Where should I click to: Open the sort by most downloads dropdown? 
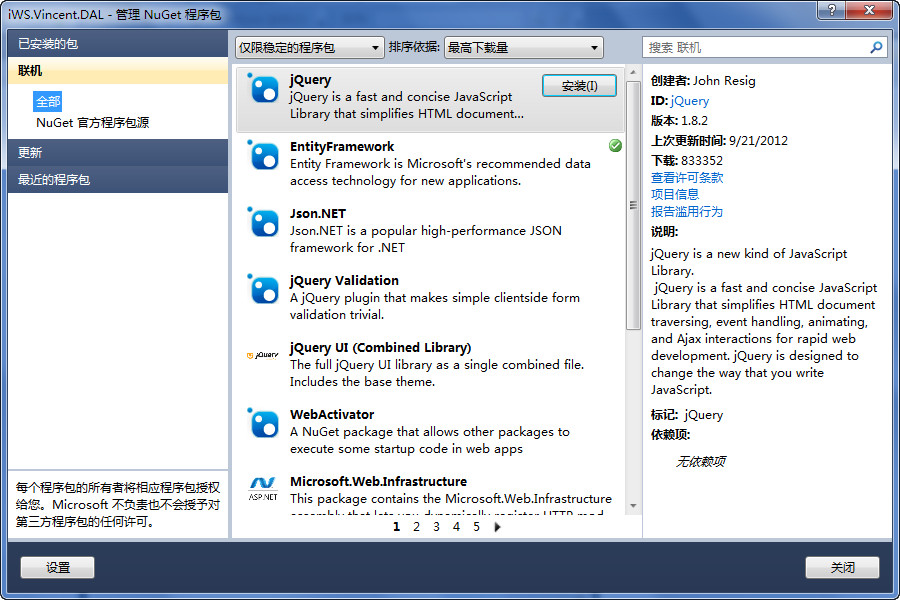(x=523, y=48)
